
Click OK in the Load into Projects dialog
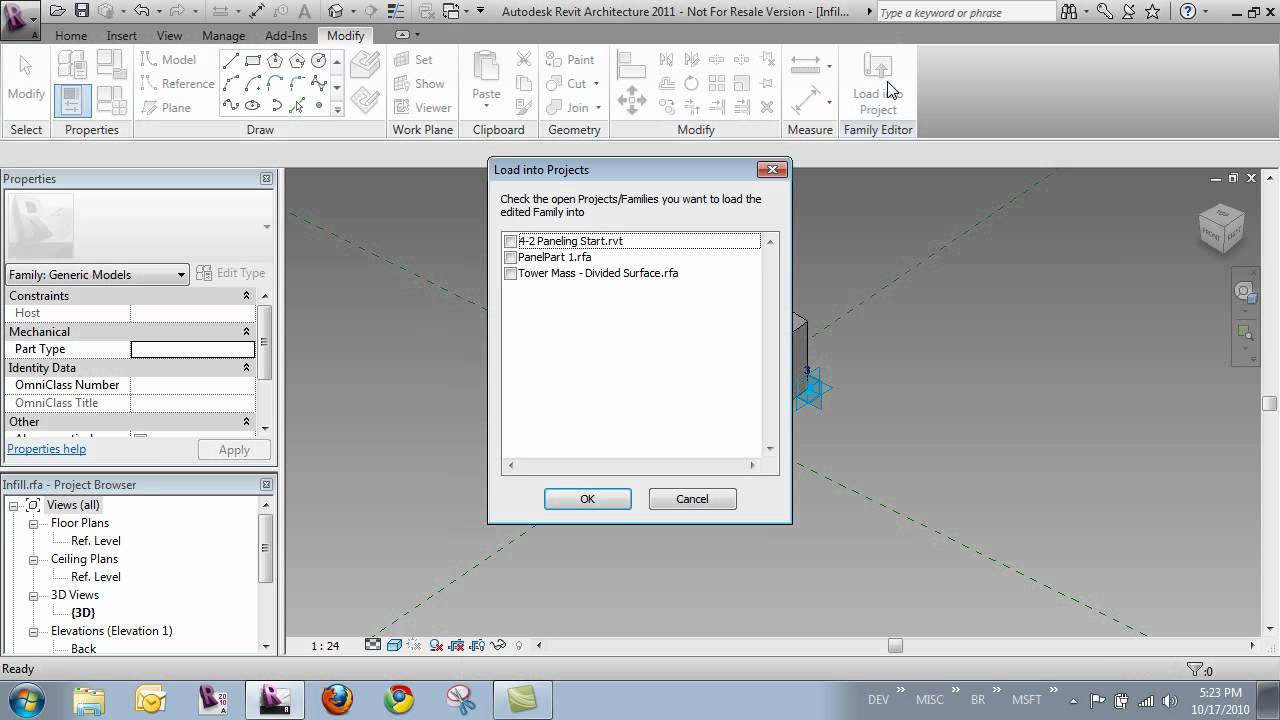point(587,498)
